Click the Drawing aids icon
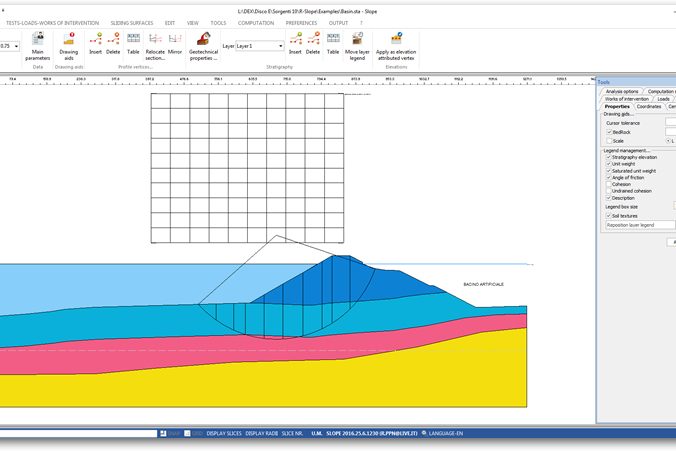 coord(68,45)
